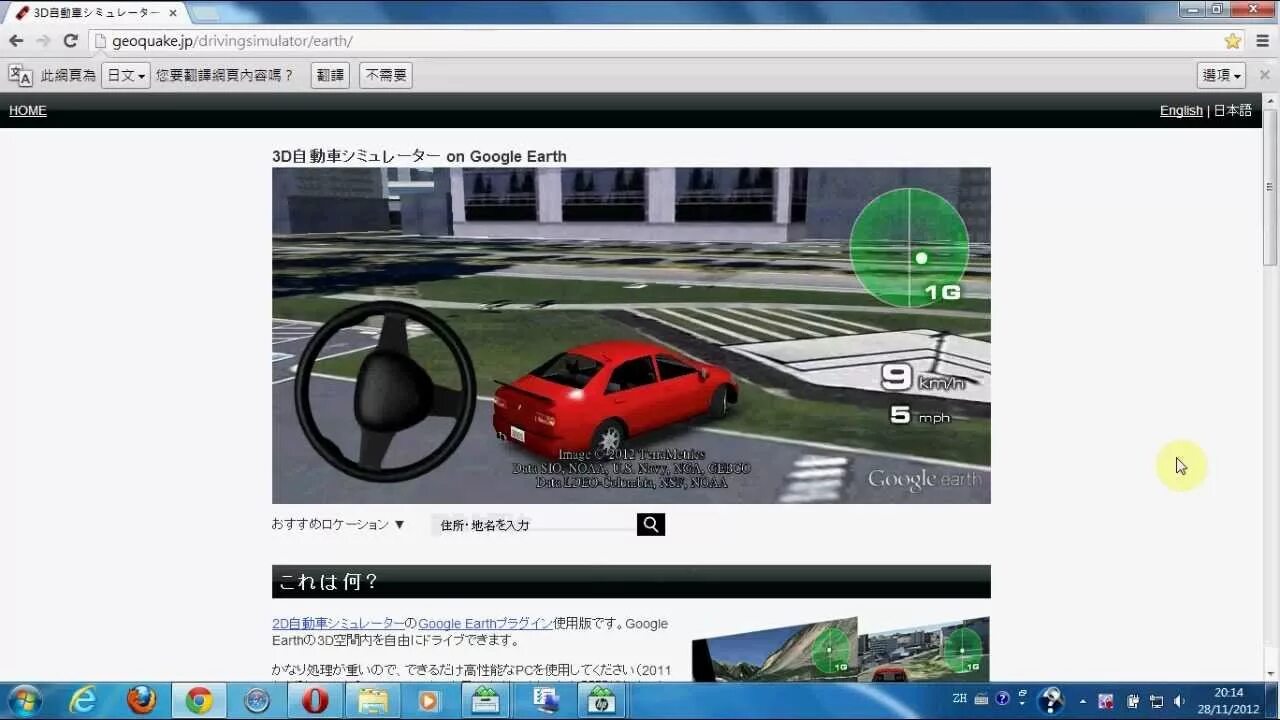
Task: Open the 選項 options dropdown
Action: (1221, 75)
